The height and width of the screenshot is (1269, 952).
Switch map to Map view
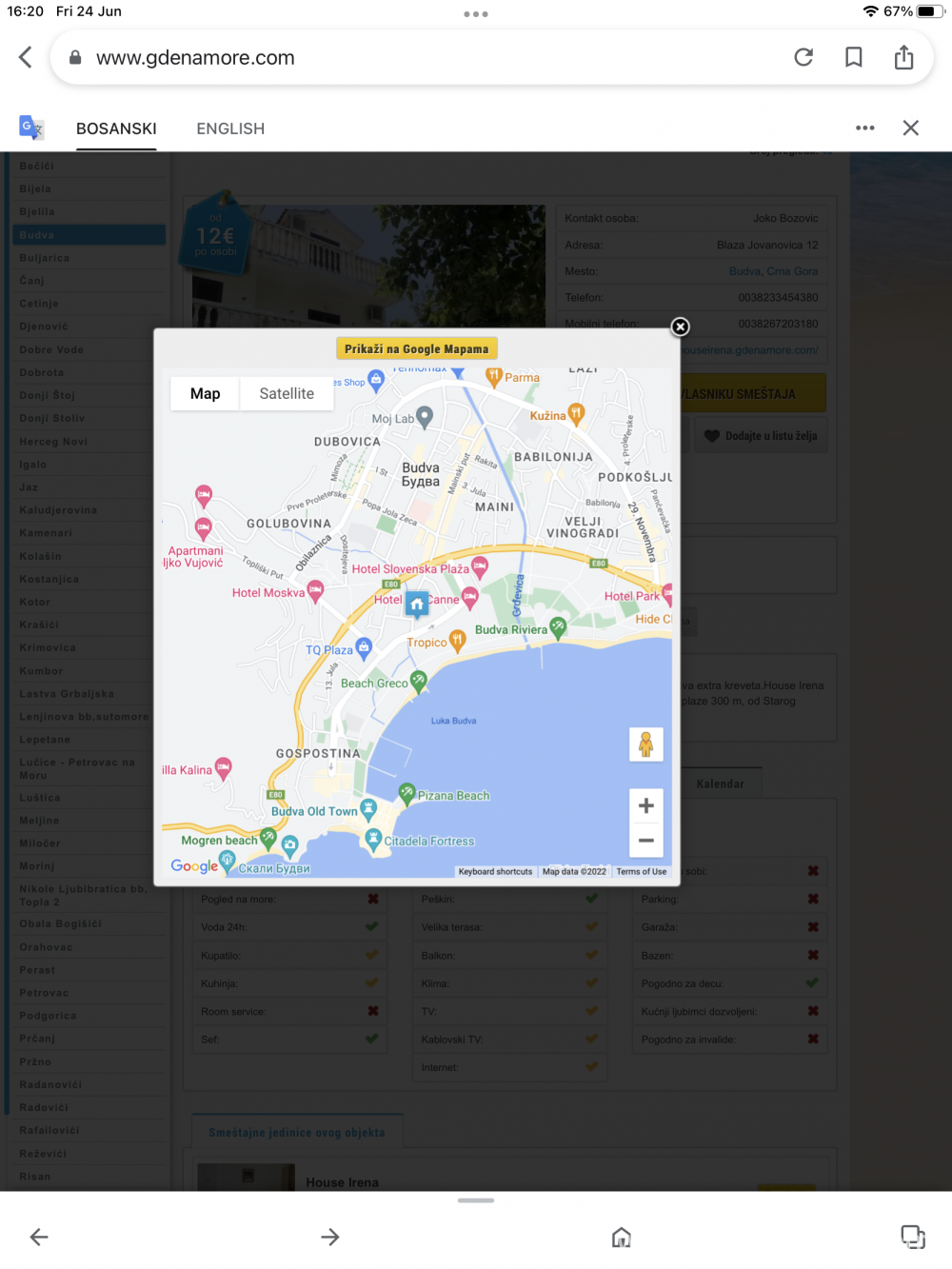point(205,393)
